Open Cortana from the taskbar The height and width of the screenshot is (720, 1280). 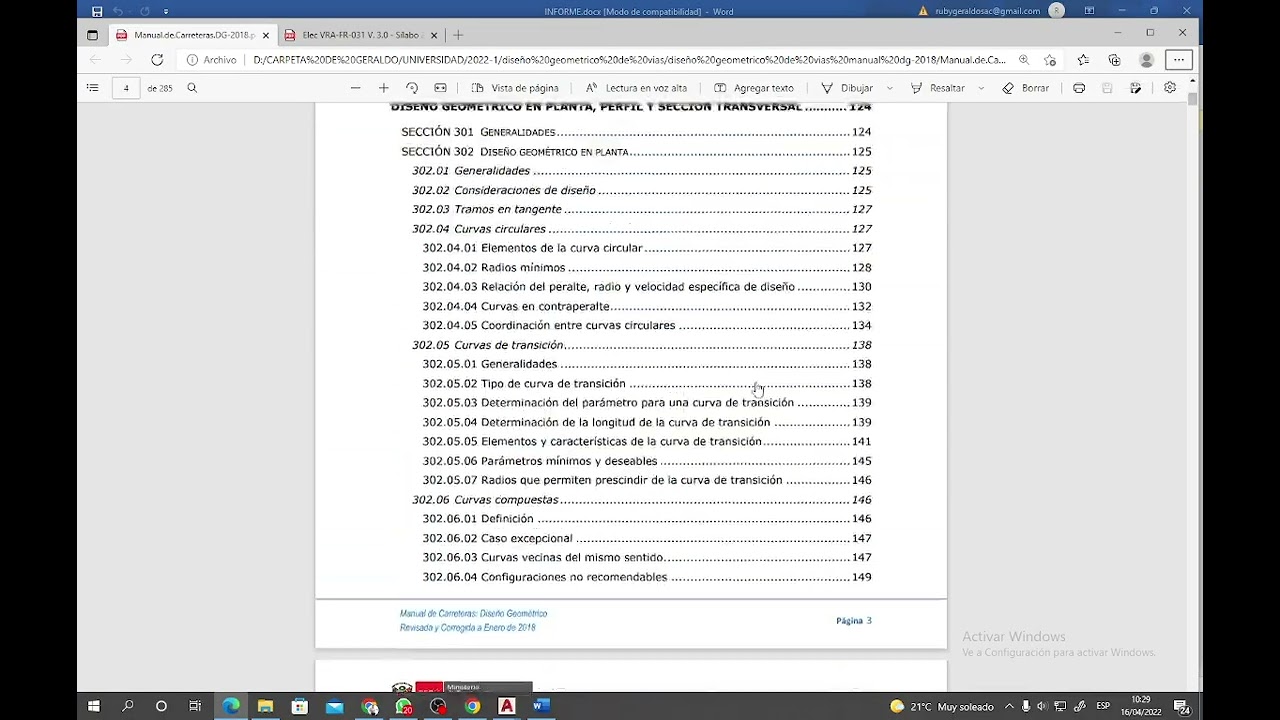click(x=161, y=706)
